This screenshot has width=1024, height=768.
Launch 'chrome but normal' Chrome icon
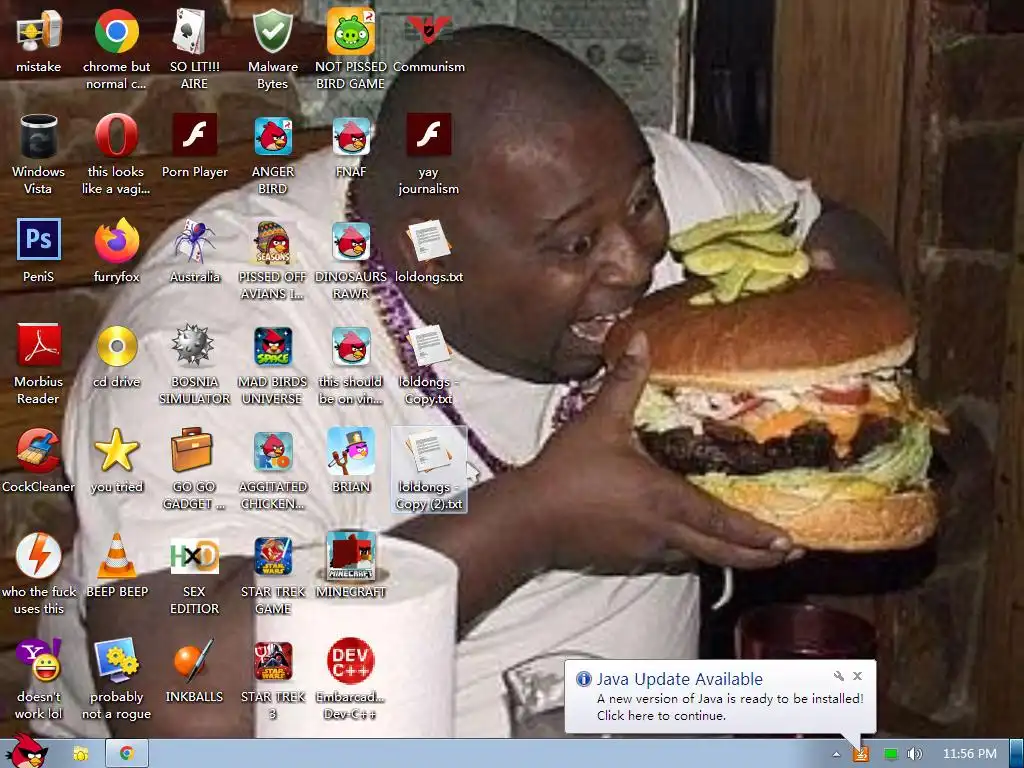click(116, 31)
